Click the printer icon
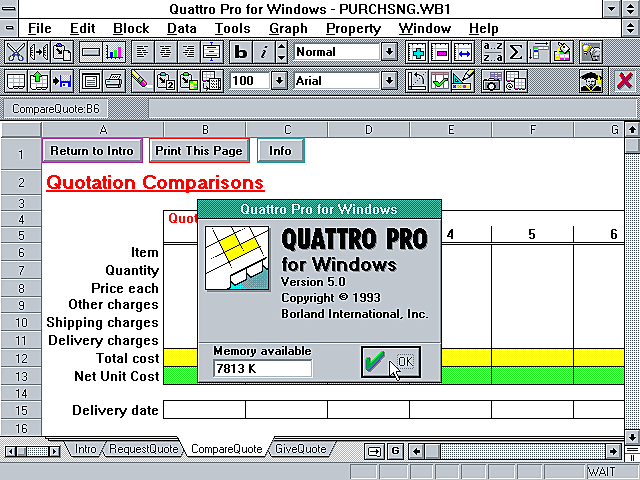This screenshot has width=640, height=480. tap(114, 81)
